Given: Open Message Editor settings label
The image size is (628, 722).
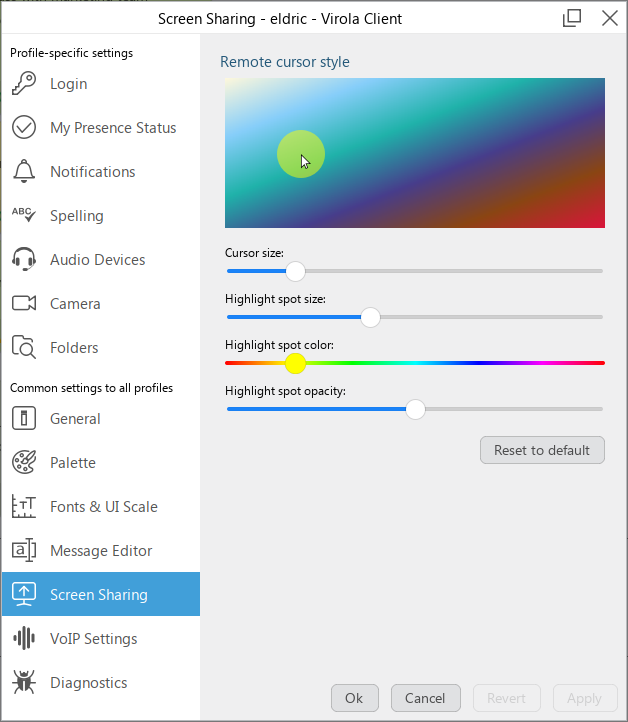Looking at the screenshot, I should click(101, 551).
